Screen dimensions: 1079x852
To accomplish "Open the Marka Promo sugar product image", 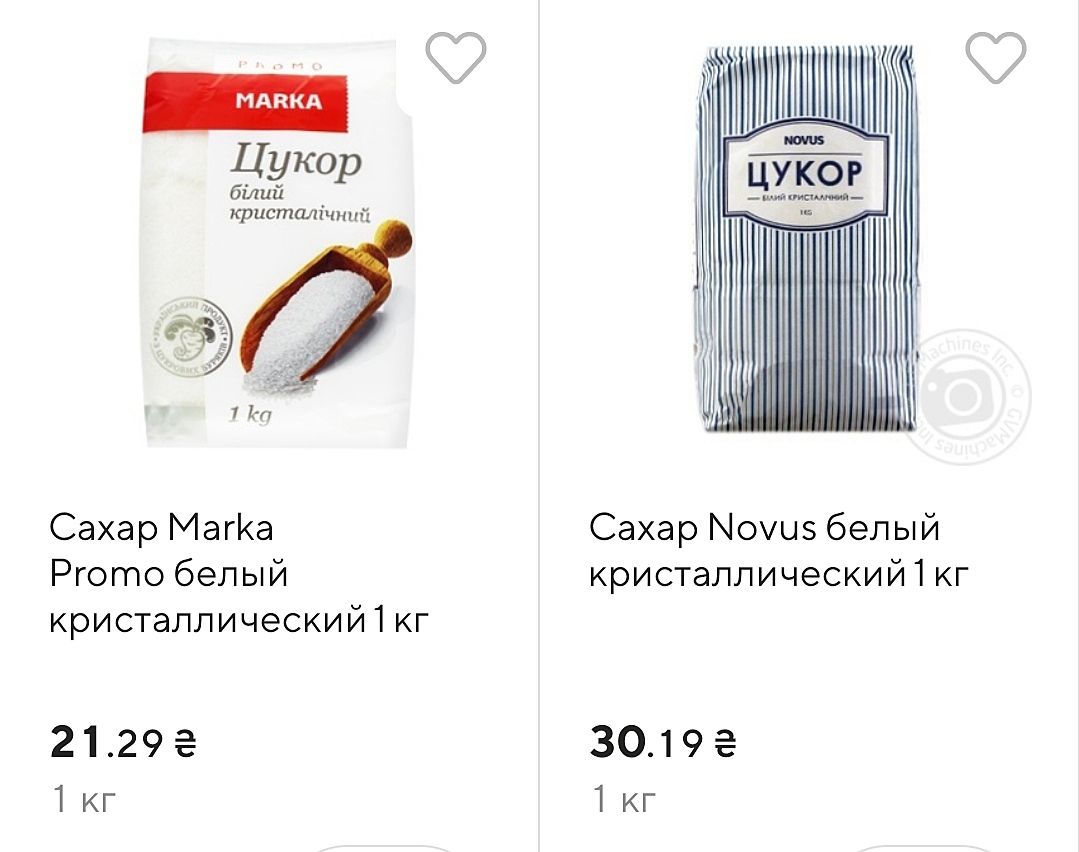I will coord(279,243).
